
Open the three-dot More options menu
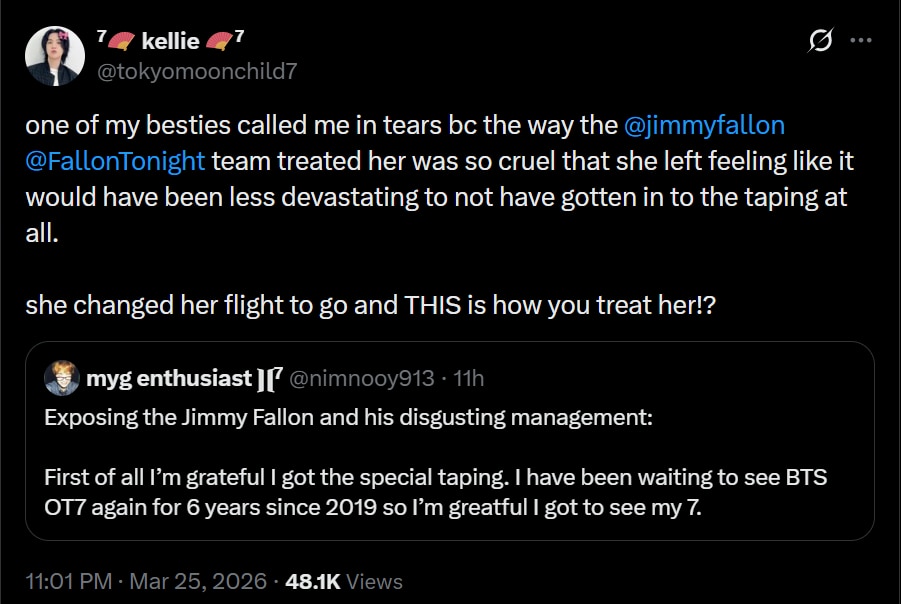(860, 41)
